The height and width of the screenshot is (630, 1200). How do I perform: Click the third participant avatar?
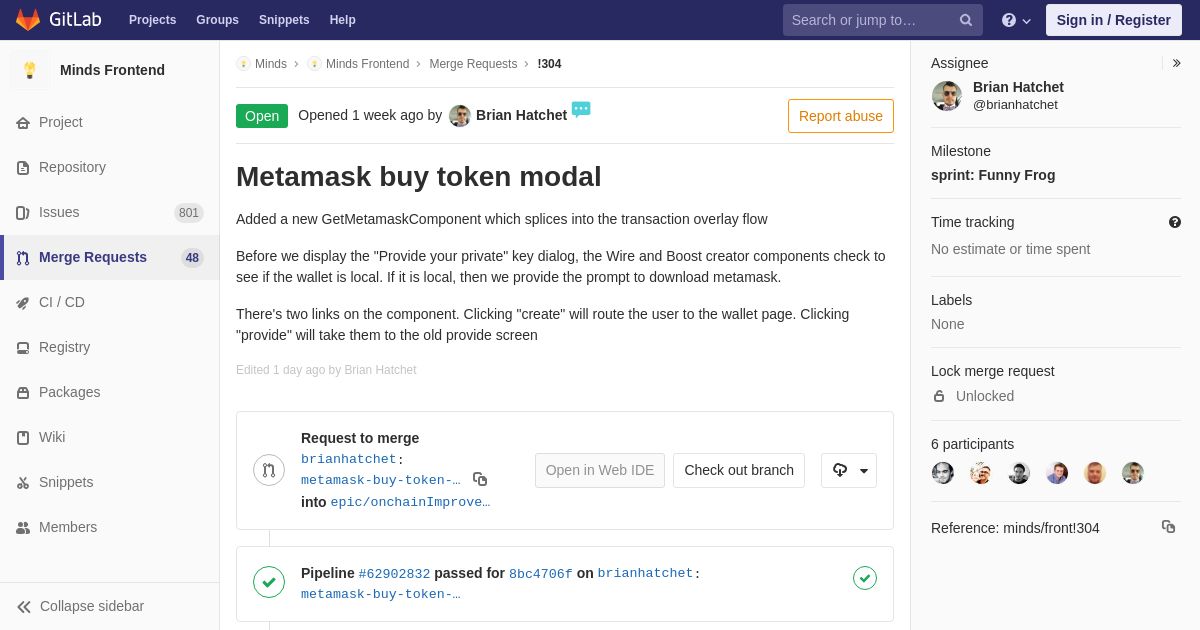coord(1019,473)
